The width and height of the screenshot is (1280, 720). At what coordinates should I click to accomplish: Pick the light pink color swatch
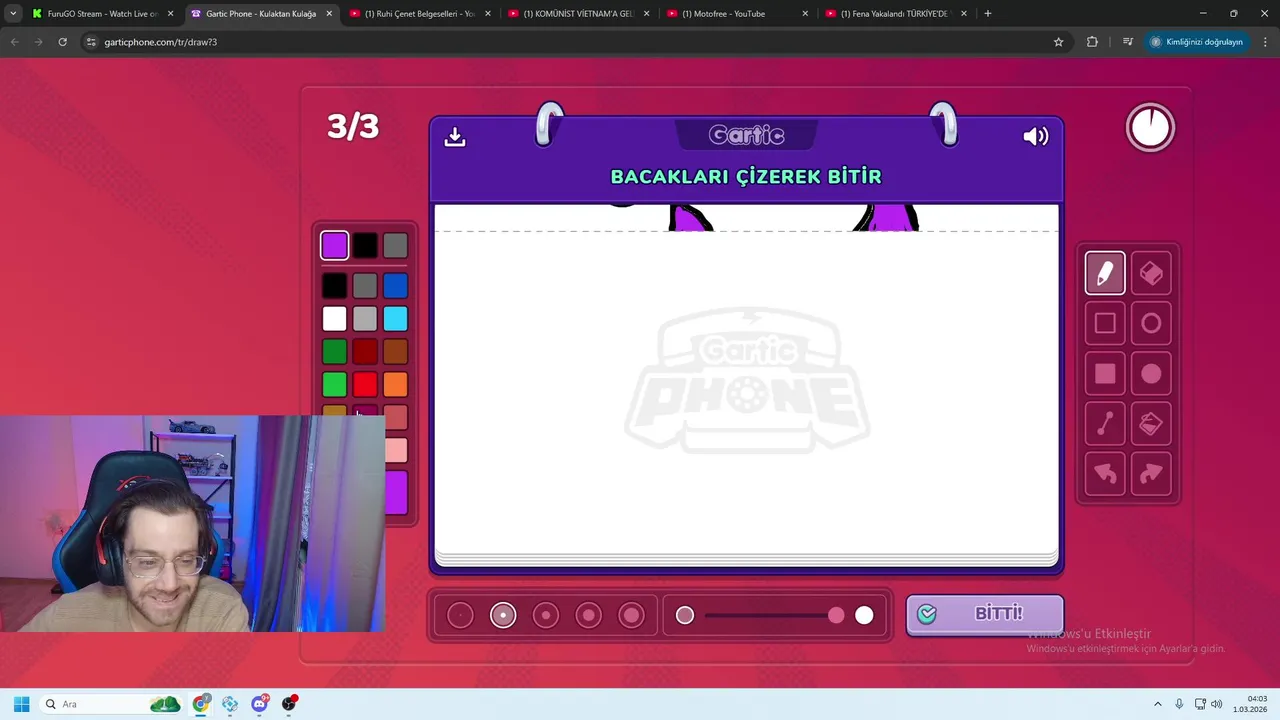(x=396, y=451)
